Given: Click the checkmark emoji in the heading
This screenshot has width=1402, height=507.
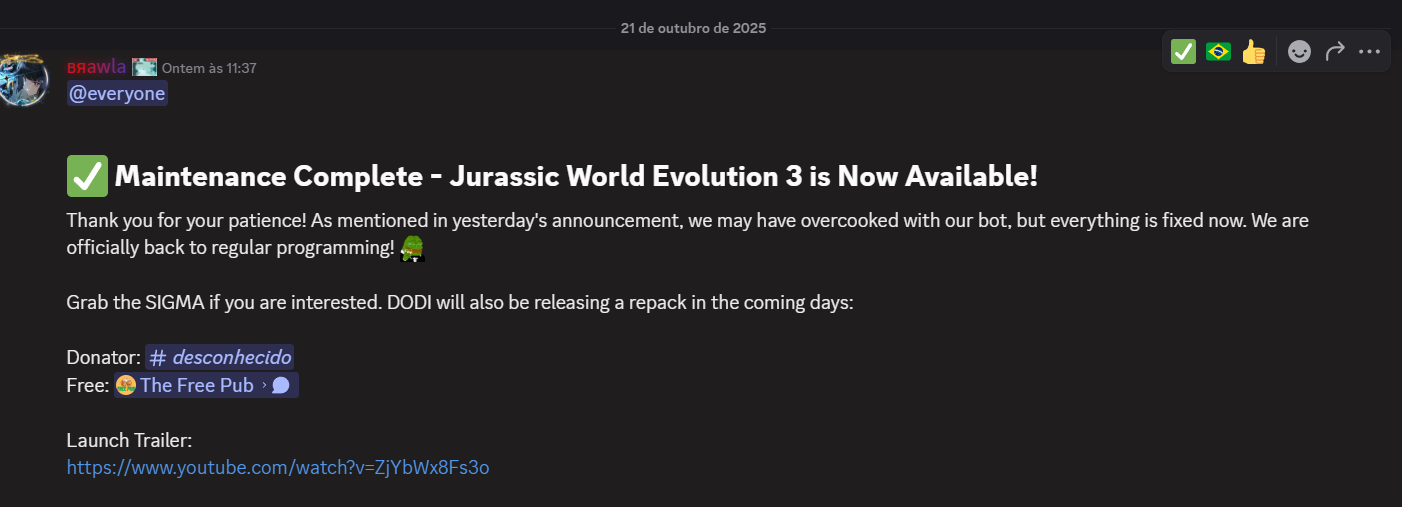Looking at the screenshot, I should tap(87, 177).
